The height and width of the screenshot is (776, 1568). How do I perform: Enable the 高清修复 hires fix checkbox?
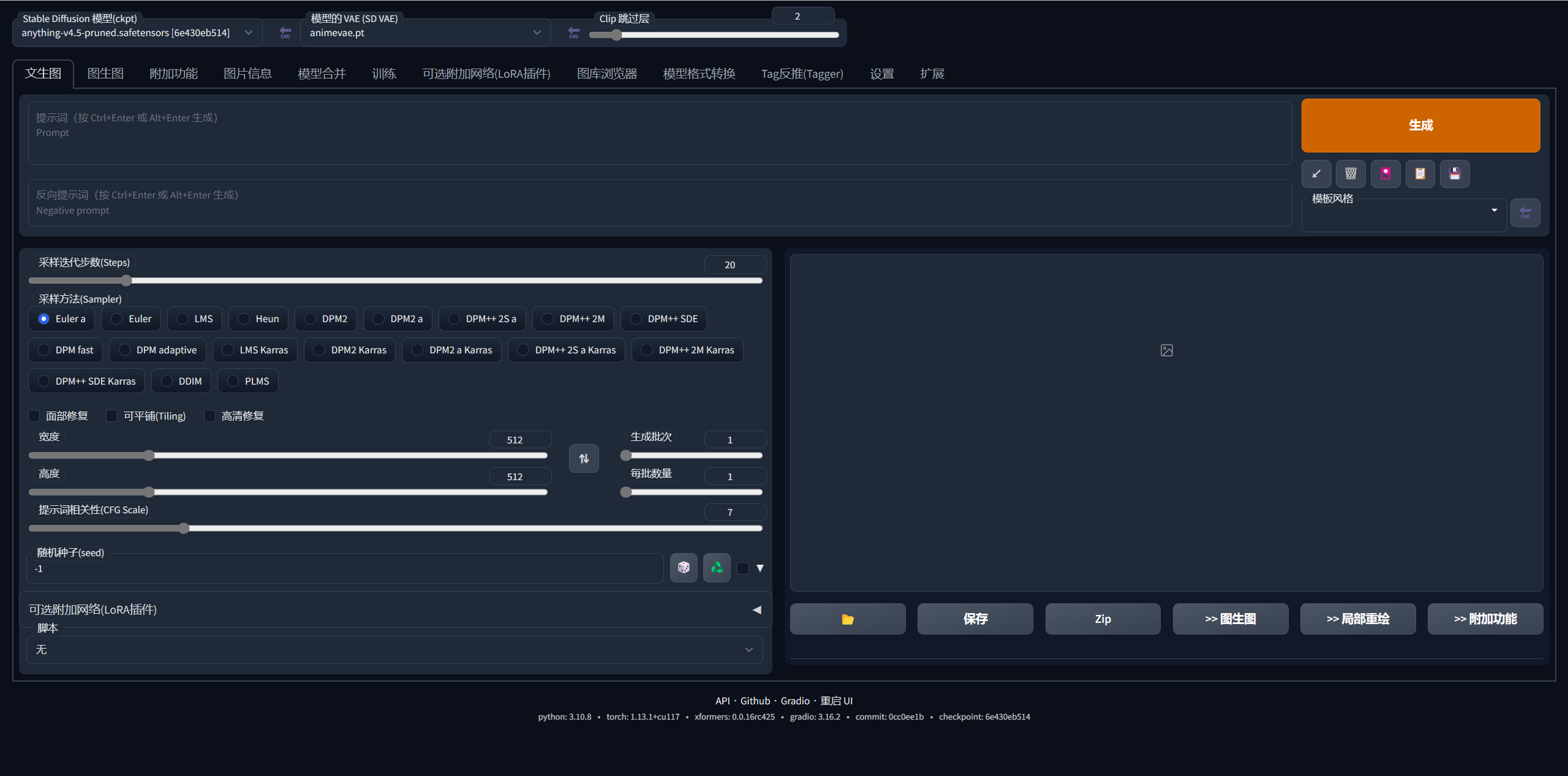coord(209,416)
